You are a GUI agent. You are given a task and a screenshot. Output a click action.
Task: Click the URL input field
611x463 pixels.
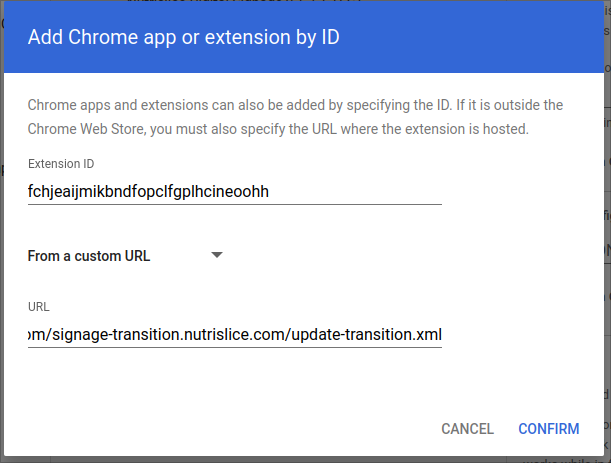point(235,334)
